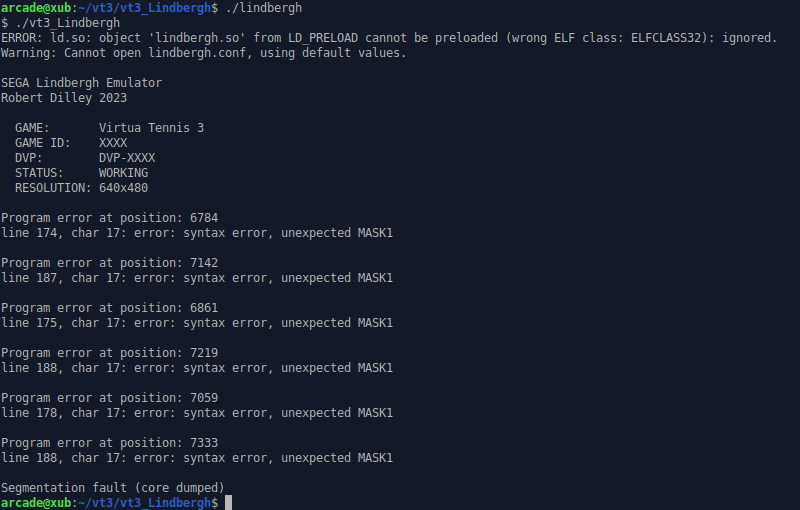
Task: Click the 'line 187' syntax error line
Action: [x=197, y=278]
